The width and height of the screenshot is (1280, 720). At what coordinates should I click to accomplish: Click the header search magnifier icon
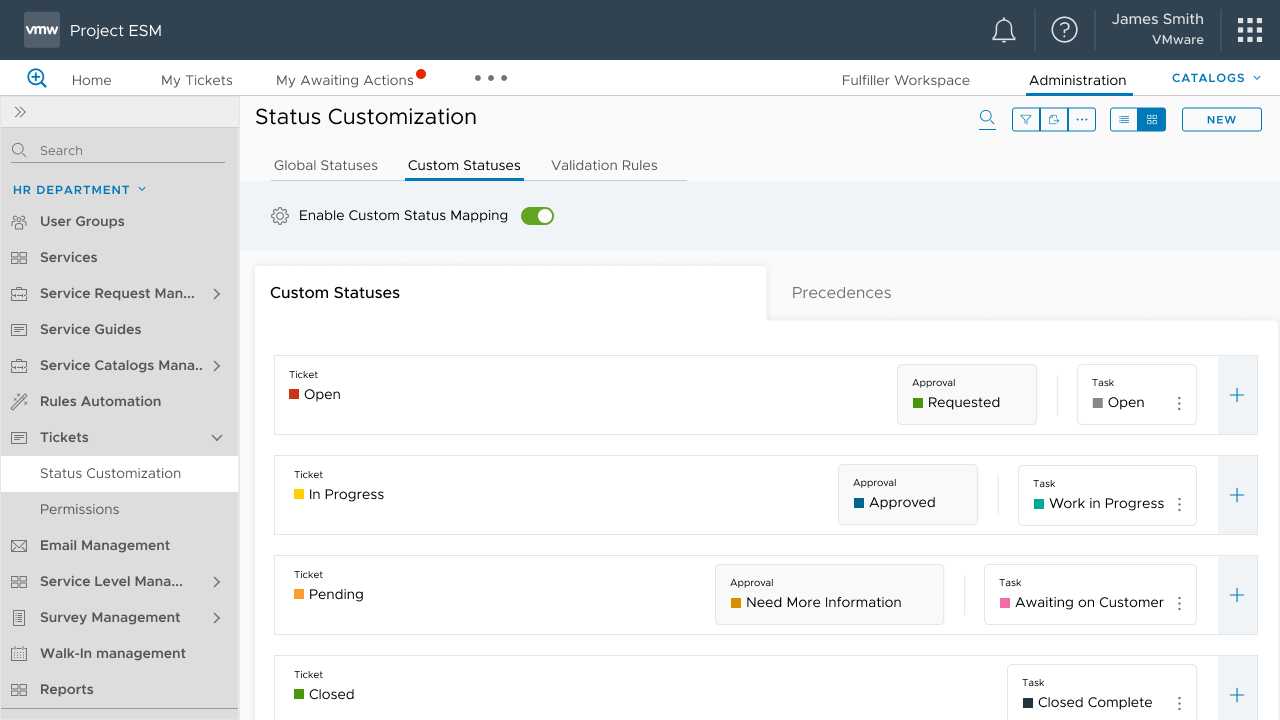click(987, 119)
